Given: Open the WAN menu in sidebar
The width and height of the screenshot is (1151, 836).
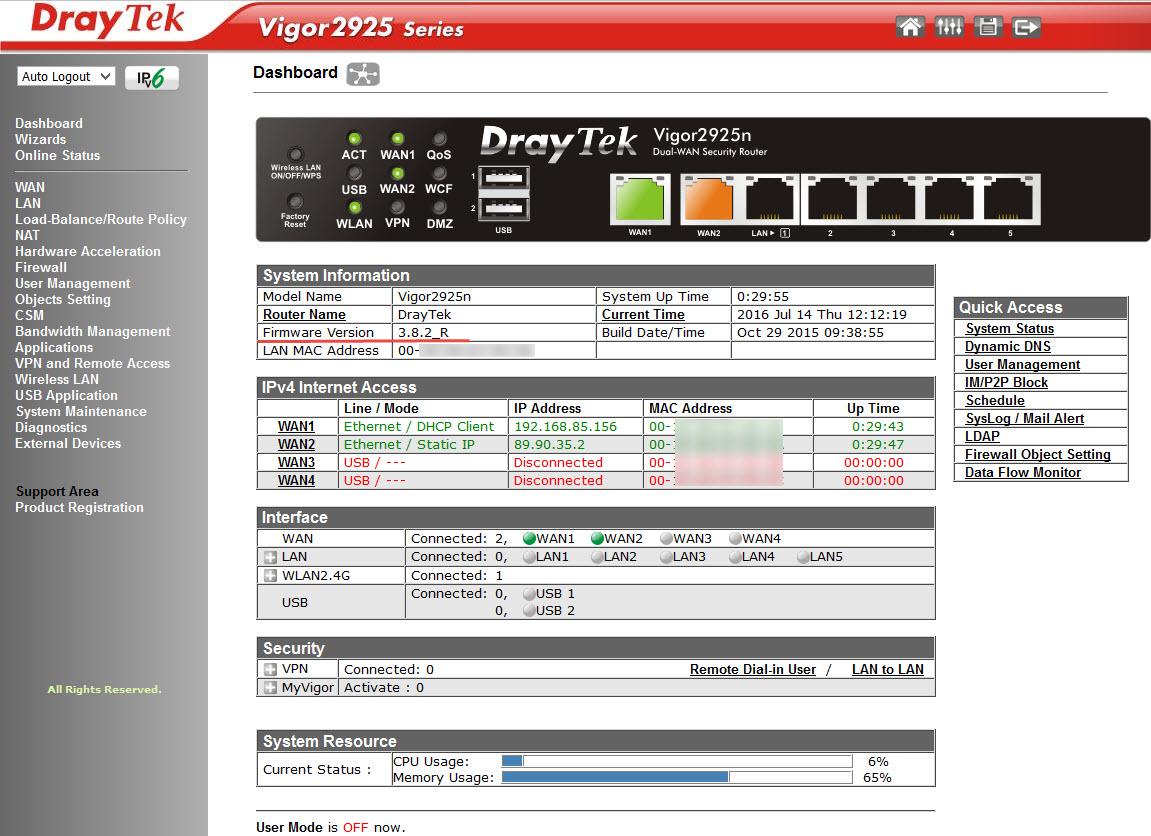Looking at the screenshot, I should (29, 187).
